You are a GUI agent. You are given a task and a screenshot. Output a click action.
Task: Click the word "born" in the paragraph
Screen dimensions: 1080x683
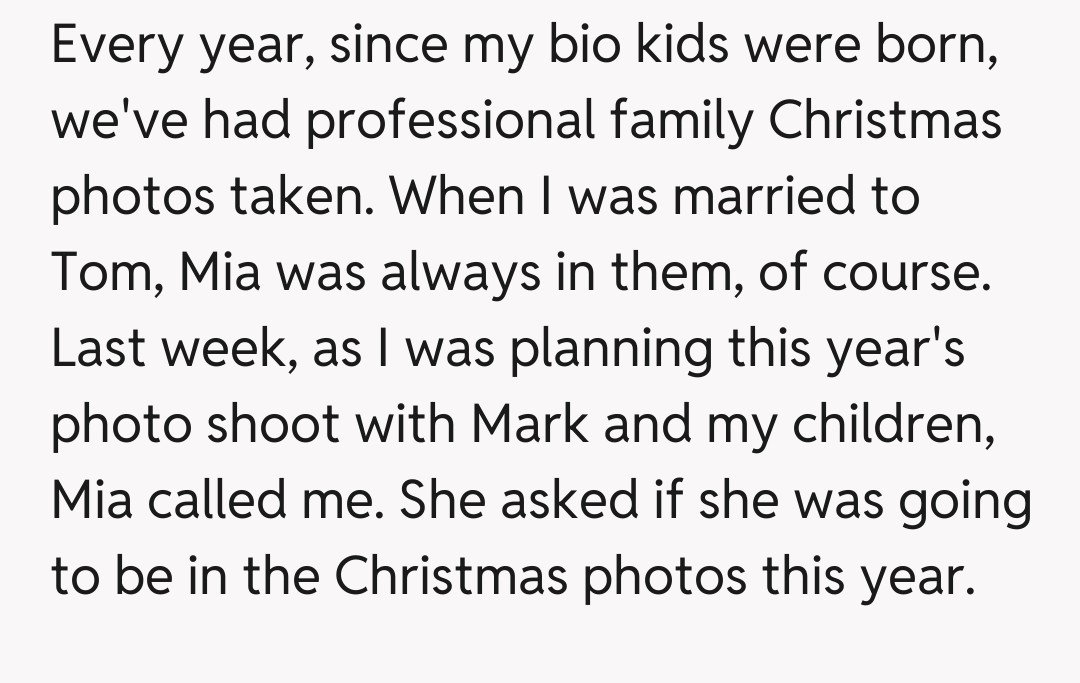(938, 47)
